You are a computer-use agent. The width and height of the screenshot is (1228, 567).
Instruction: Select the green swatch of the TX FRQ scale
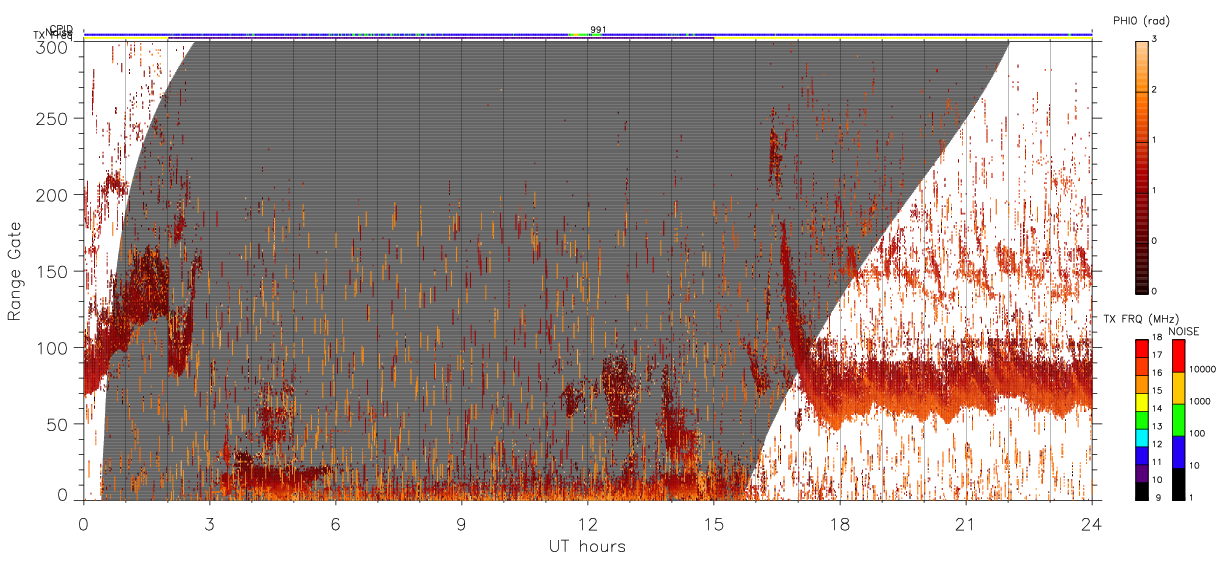[1142, 420]
